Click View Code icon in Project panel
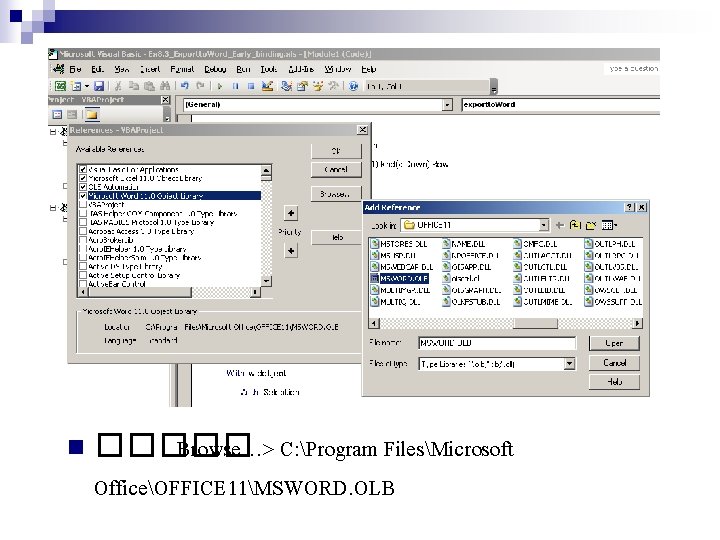This screenshot has height=540, width=720. (57, 114)
